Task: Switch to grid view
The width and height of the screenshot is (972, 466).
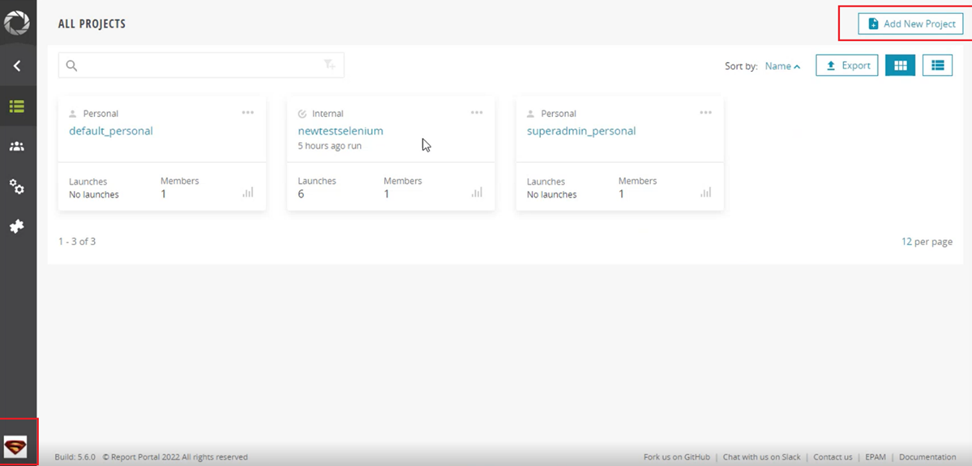Action: 900,66
